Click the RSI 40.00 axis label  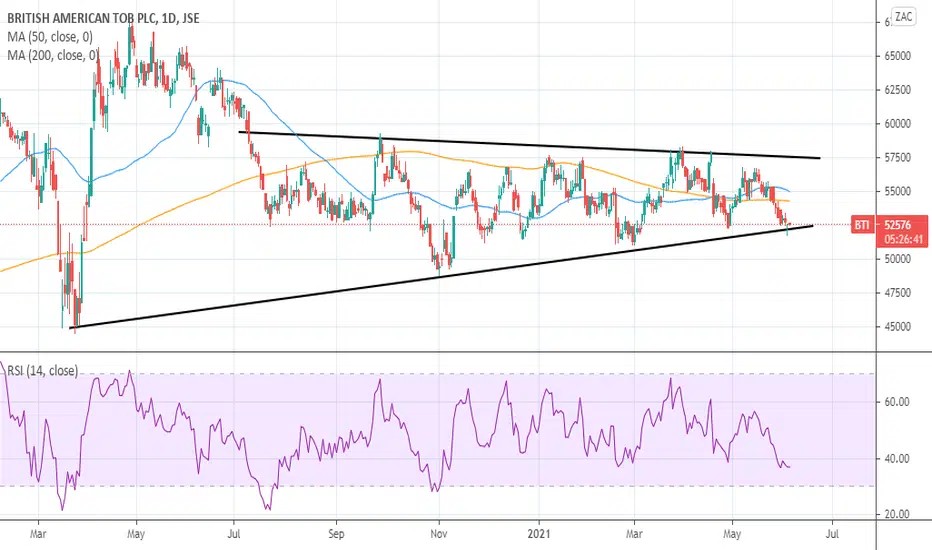897,458
